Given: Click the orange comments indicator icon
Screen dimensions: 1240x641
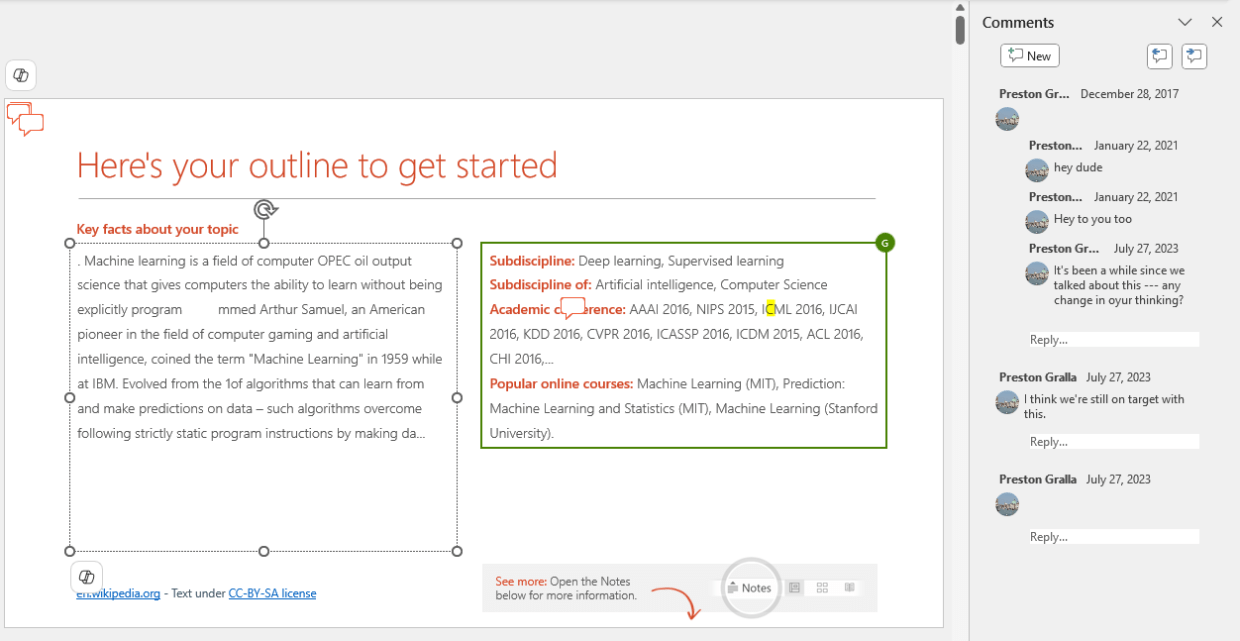Looking at the screenshot, I should click(x=24, y=120).
